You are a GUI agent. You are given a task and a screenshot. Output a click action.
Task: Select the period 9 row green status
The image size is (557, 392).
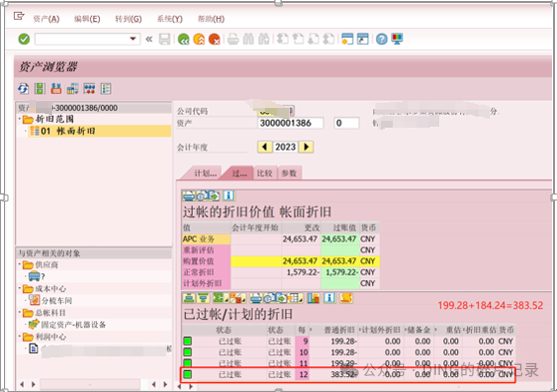coord(188,341)
